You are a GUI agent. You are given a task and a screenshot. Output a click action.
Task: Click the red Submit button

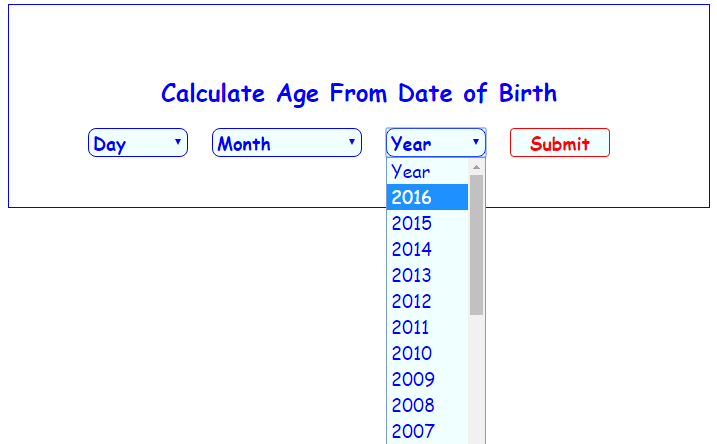(560, 143)
